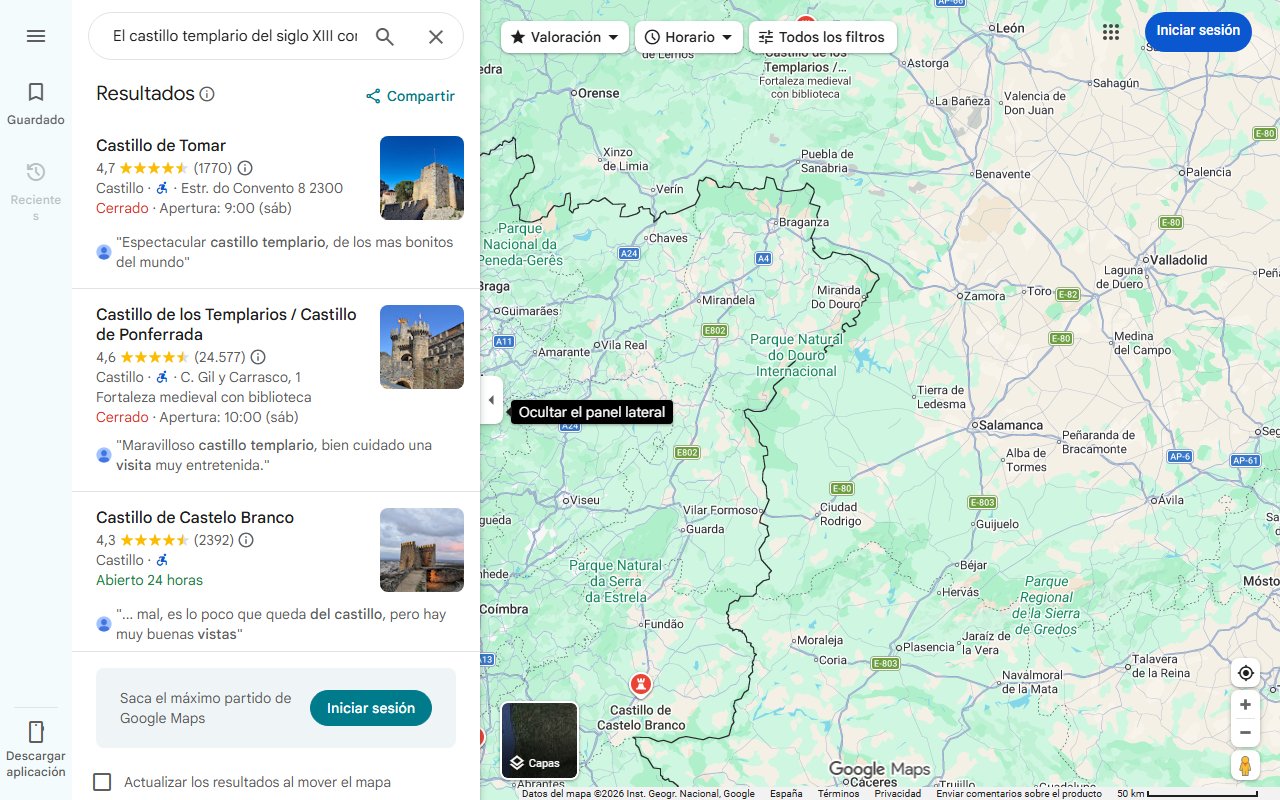The width and height of the screenshot is (1280, 800).
Task: Click wheelchair accessibility icon for Castillo de Tomar
Action: click(x=162, y=188)
